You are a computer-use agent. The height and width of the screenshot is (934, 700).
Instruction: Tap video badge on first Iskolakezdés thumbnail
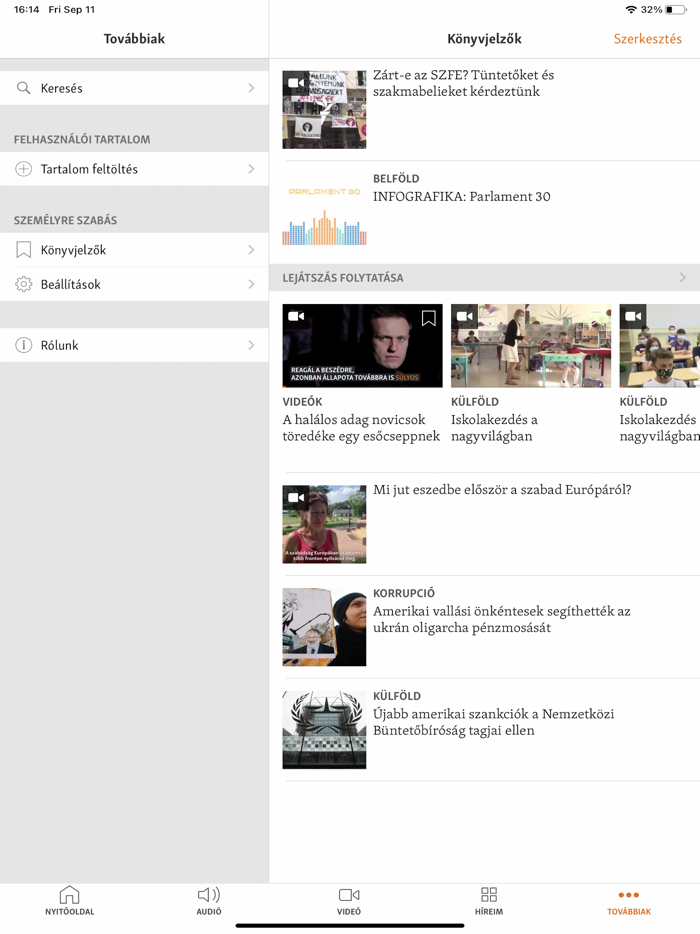tap(465, 316)
